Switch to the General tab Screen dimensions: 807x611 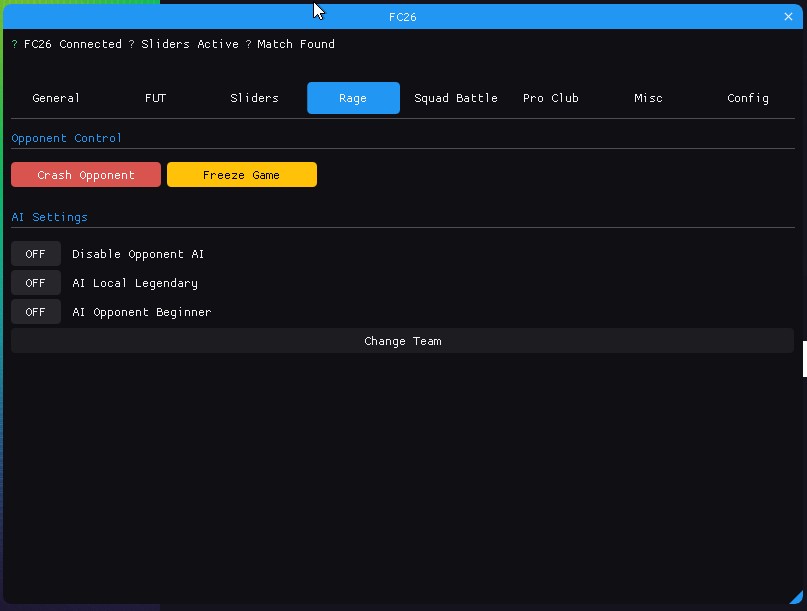(x=56, y=98)
